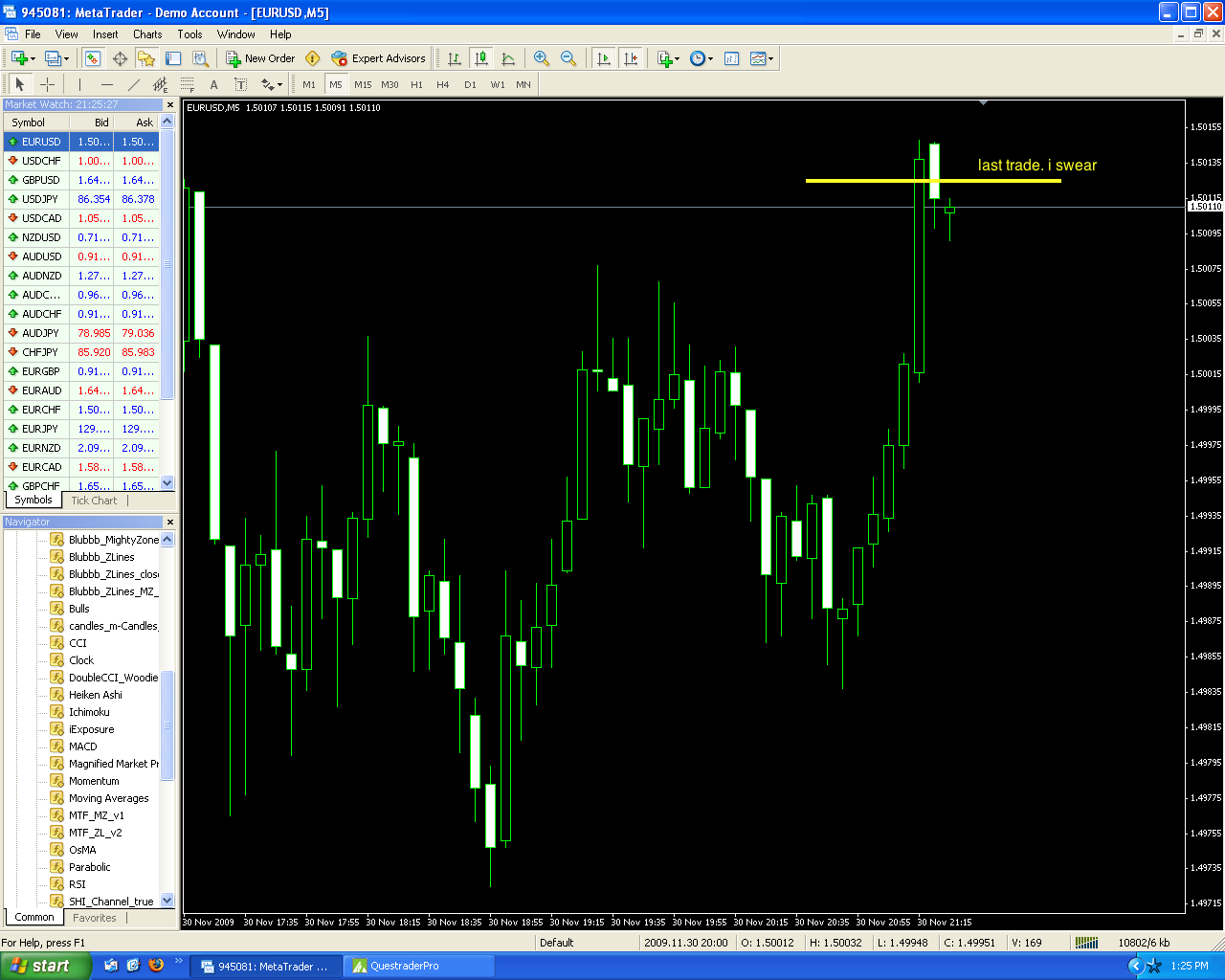This screenshot has height=980, width=1225.
Task: Open the Insert menu
Action: (x=105, y=33)
